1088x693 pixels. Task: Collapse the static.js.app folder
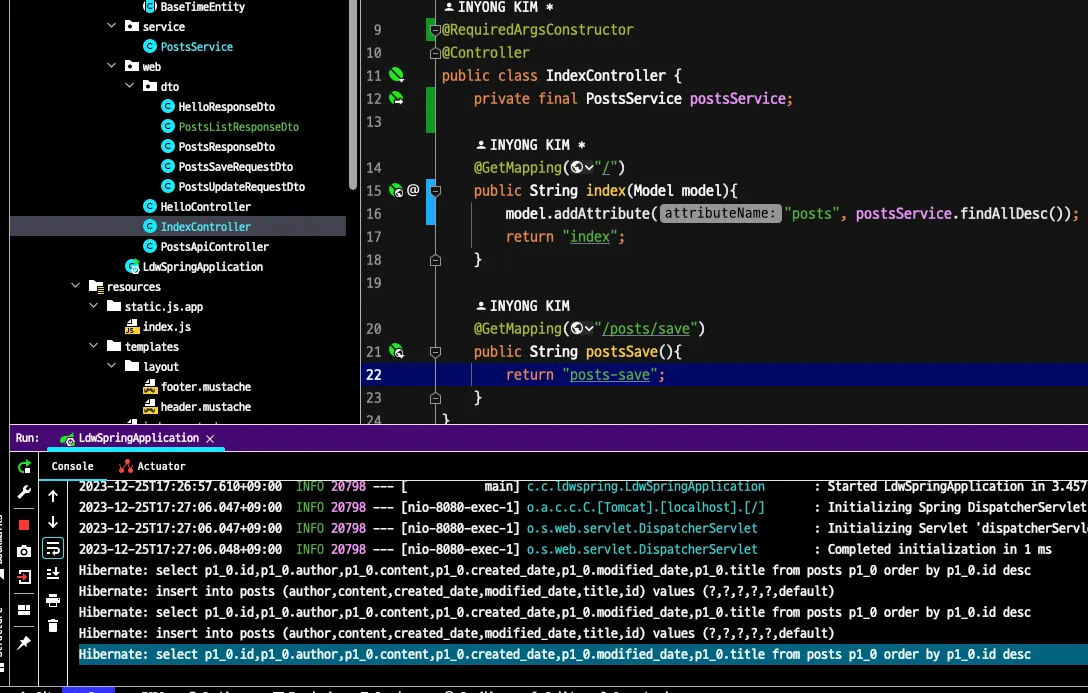click(94, 306)
